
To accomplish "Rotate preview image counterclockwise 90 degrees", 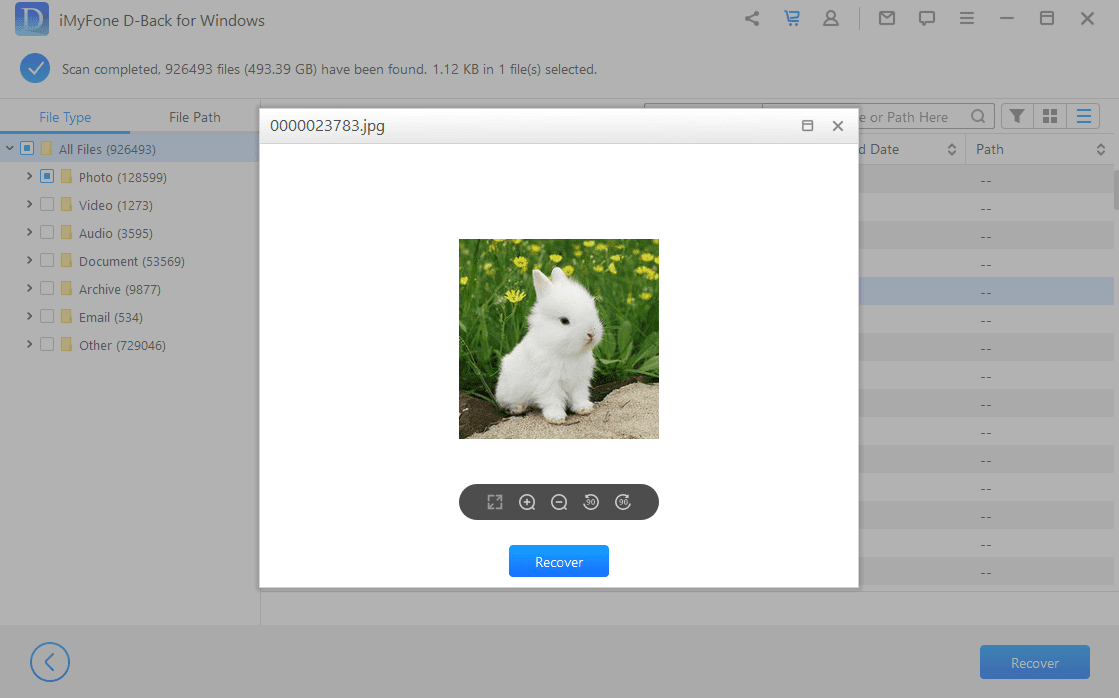I will 591,502.
